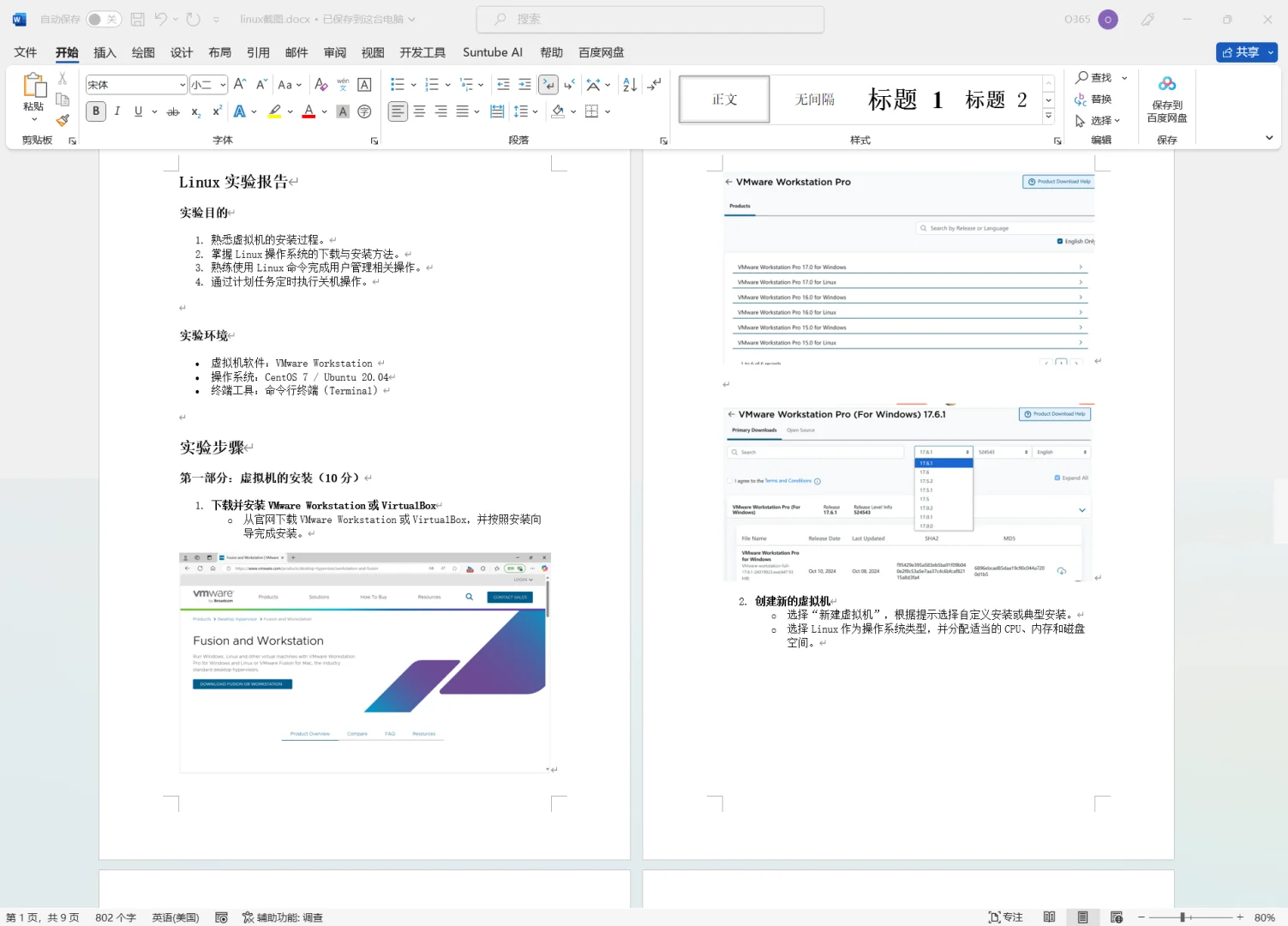Switch to the 插入 ribbon tab

tap(105, 52)
